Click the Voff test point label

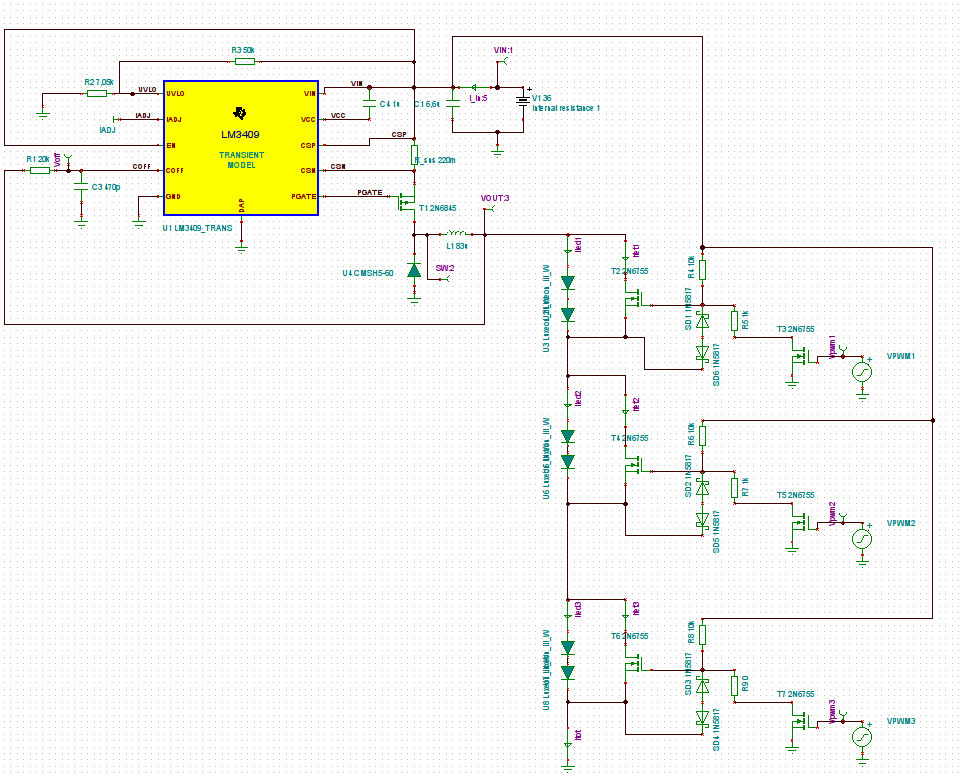point(58,161)
